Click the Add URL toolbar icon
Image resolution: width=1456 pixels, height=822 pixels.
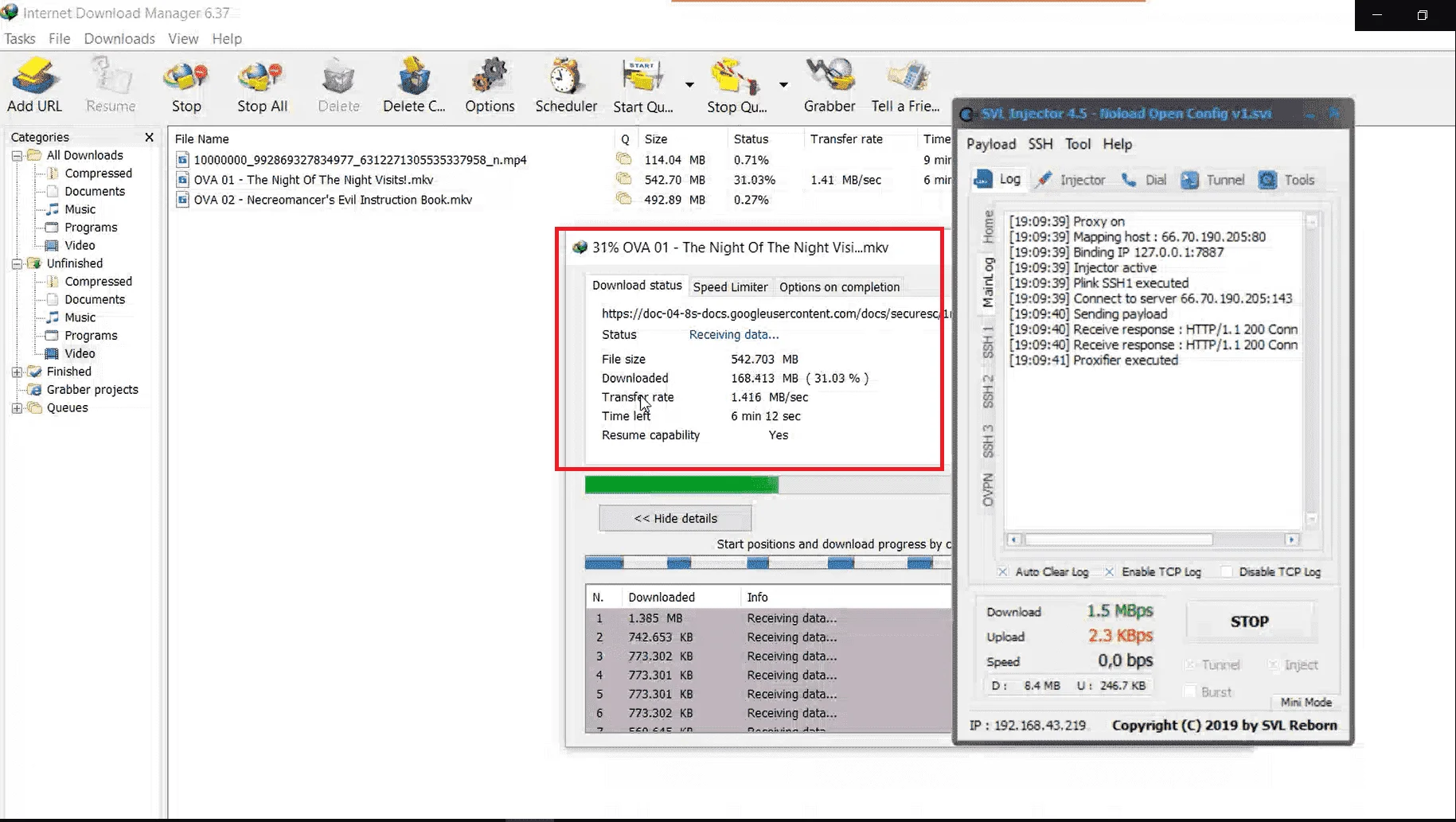click(34, 76)
